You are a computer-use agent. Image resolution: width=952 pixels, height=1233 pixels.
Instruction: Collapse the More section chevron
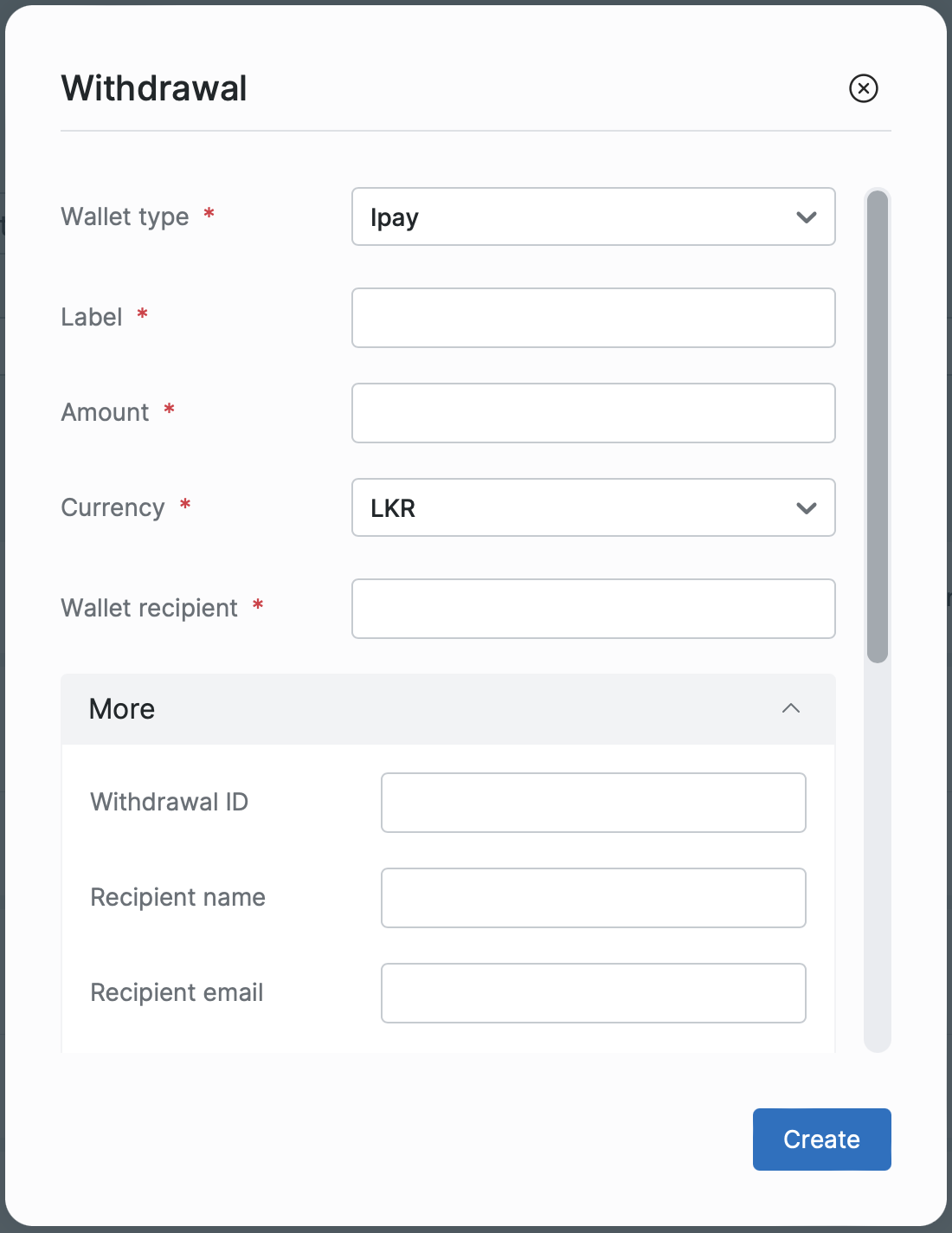[x=790, y=709]
